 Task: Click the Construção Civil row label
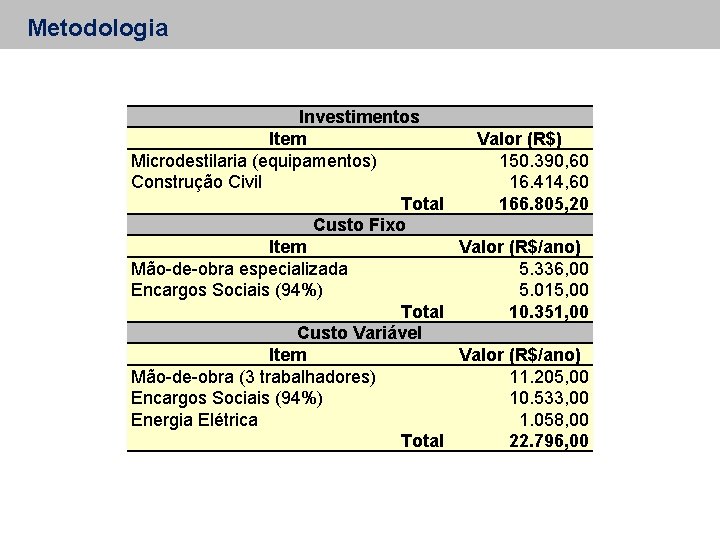pyautogui.click(x=197, y=182)
